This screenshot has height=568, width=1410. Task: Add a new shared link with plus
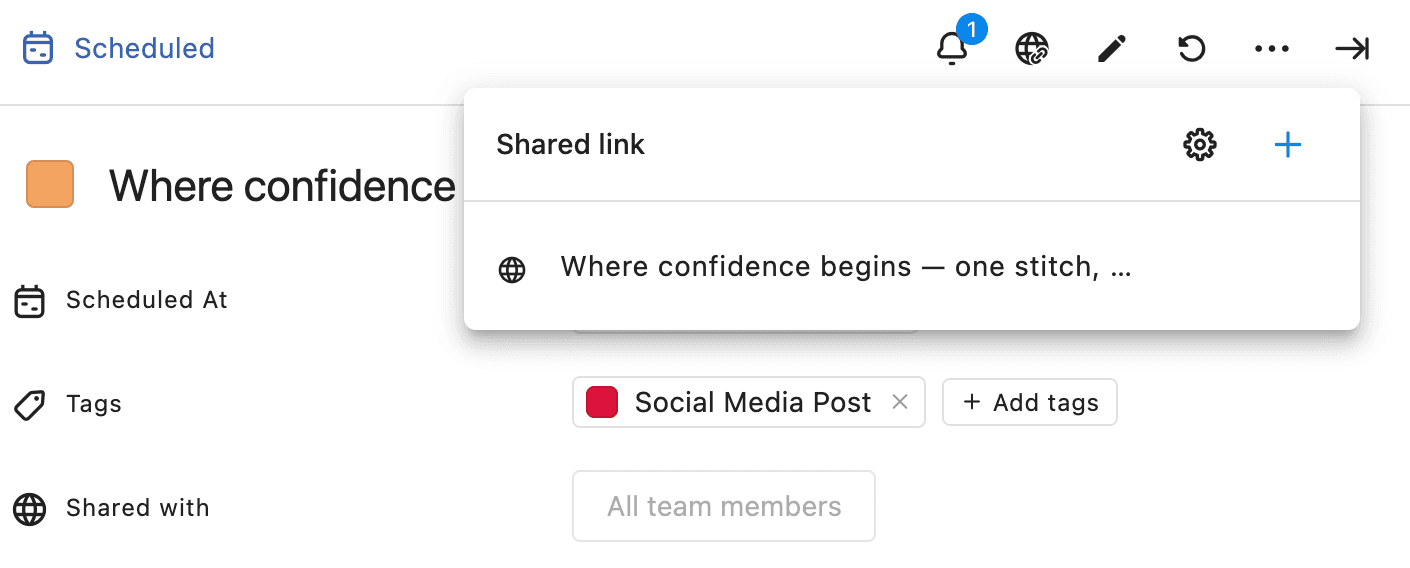(x=1287, y=145)
